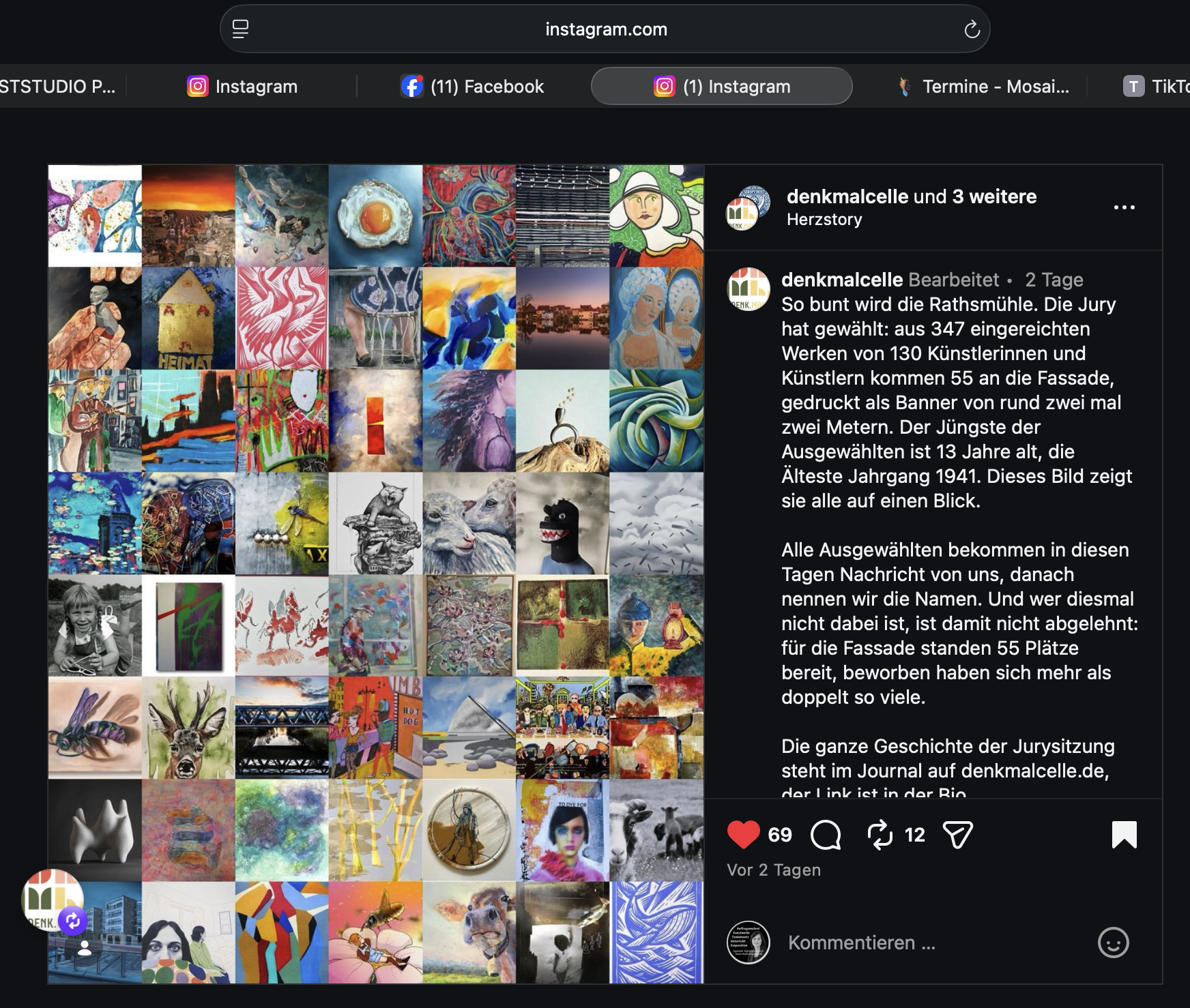Screen dimensions: 1190x1008
Task: Show the "3 weitere" collaborators
Action: tap(994, 196)
